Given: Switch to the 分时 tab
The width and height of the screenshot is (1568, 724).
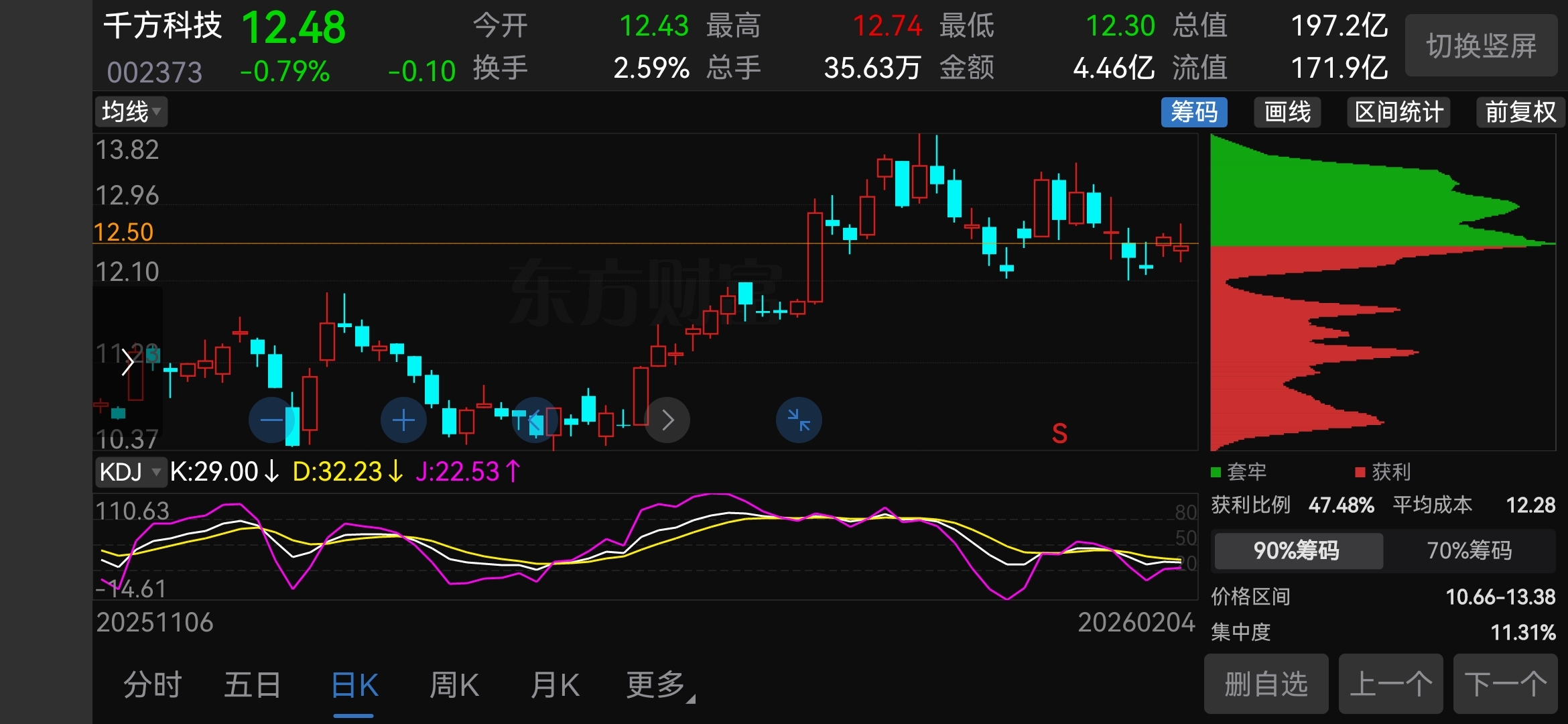Looking at the screenshot, I should [x=153, y=685].
